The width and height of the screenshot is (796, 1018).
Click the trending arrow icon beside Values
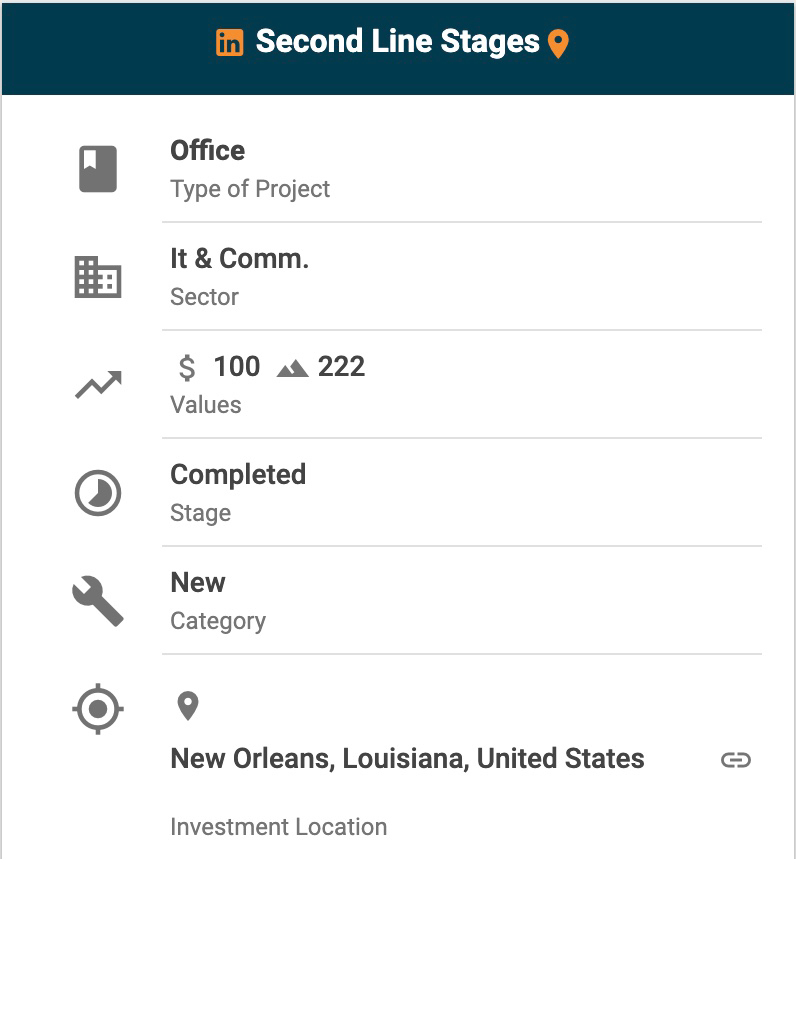(98, 385)
